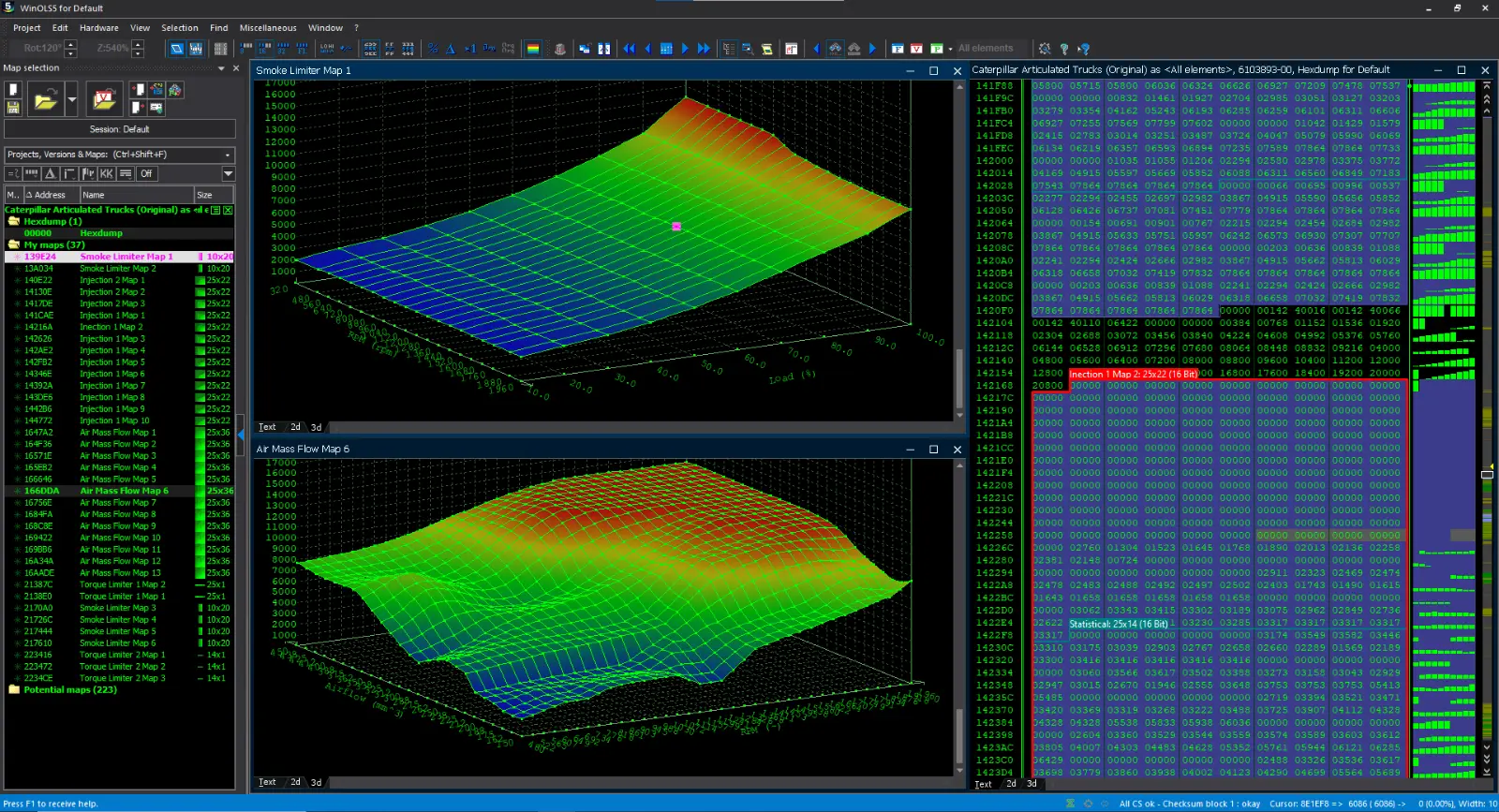This screenshot has height=812, width=1499.
Task: Open project using the yellow folder icon
Action: (x=44, y=98)
